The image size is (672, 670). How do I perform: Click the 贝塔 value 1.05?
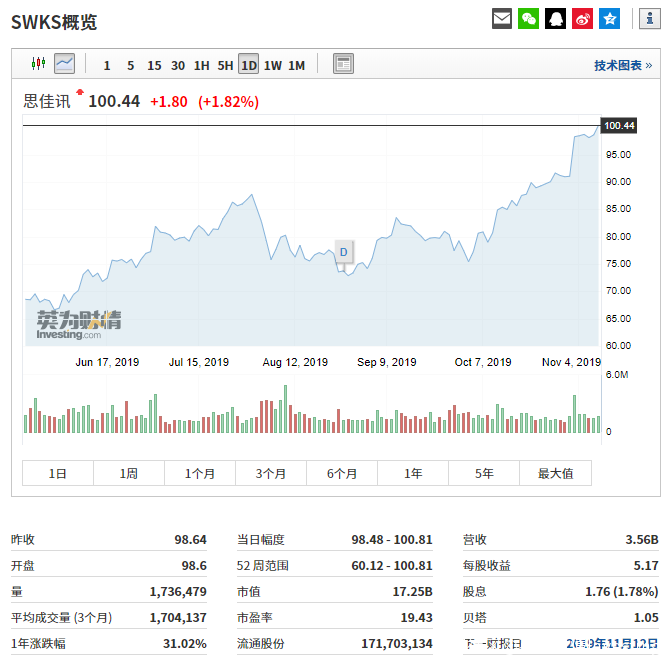tap(646, 618)
